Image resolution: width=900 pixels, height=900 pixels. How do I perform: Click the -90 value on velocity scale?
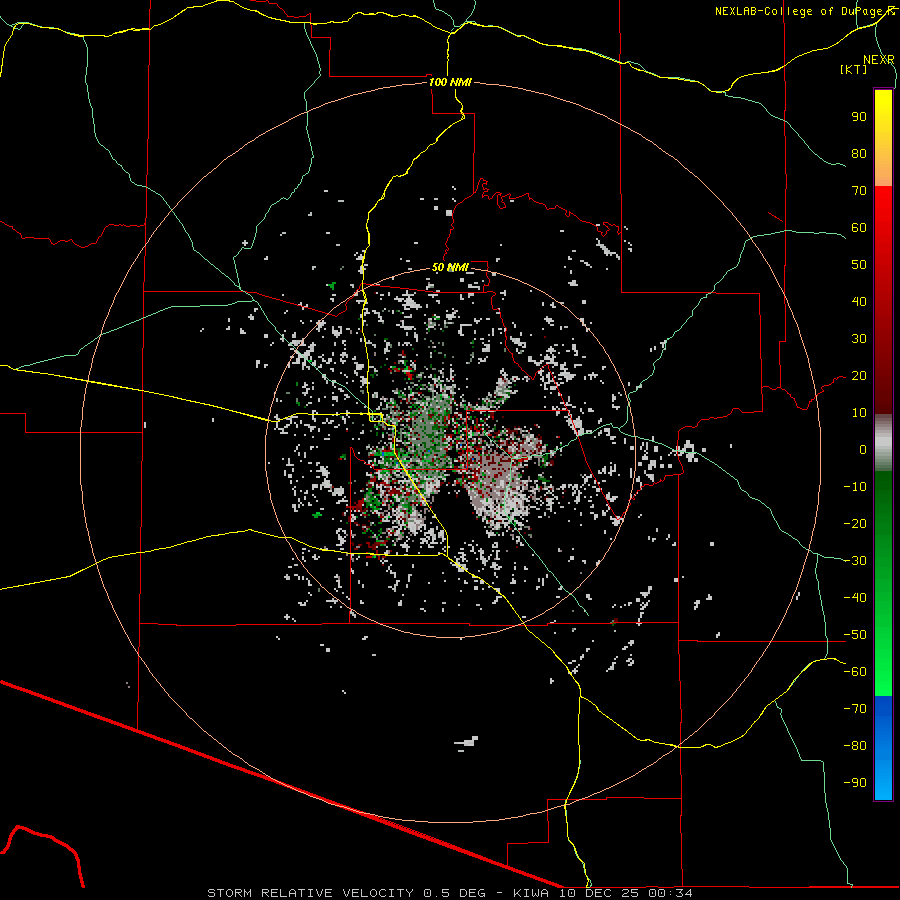coord(855,783)
